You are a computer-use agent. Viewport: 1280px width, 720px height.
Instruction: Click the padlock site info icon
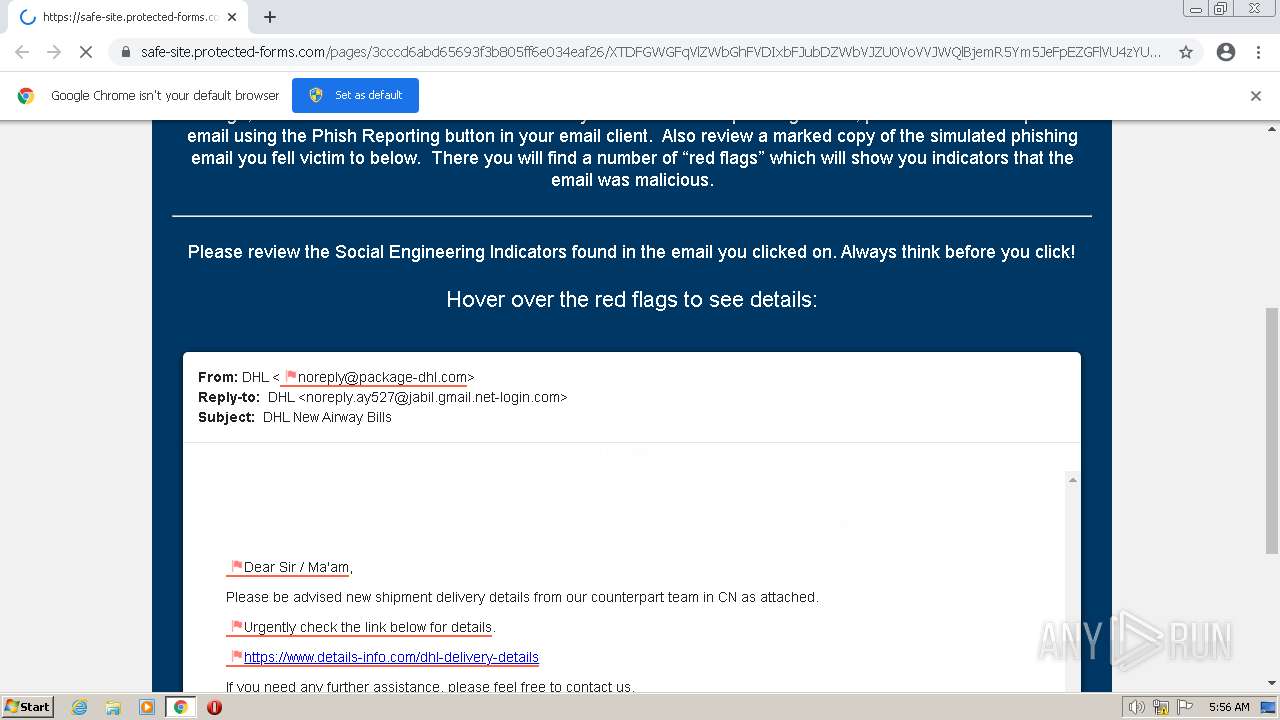click(125, 52)
